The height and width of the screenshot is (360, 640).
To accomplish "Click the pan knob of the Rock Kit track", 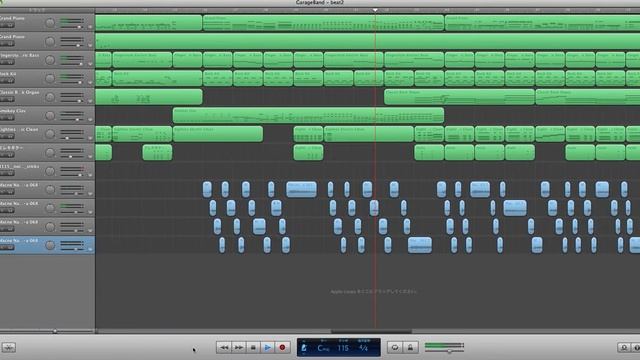I will [50, 78].
